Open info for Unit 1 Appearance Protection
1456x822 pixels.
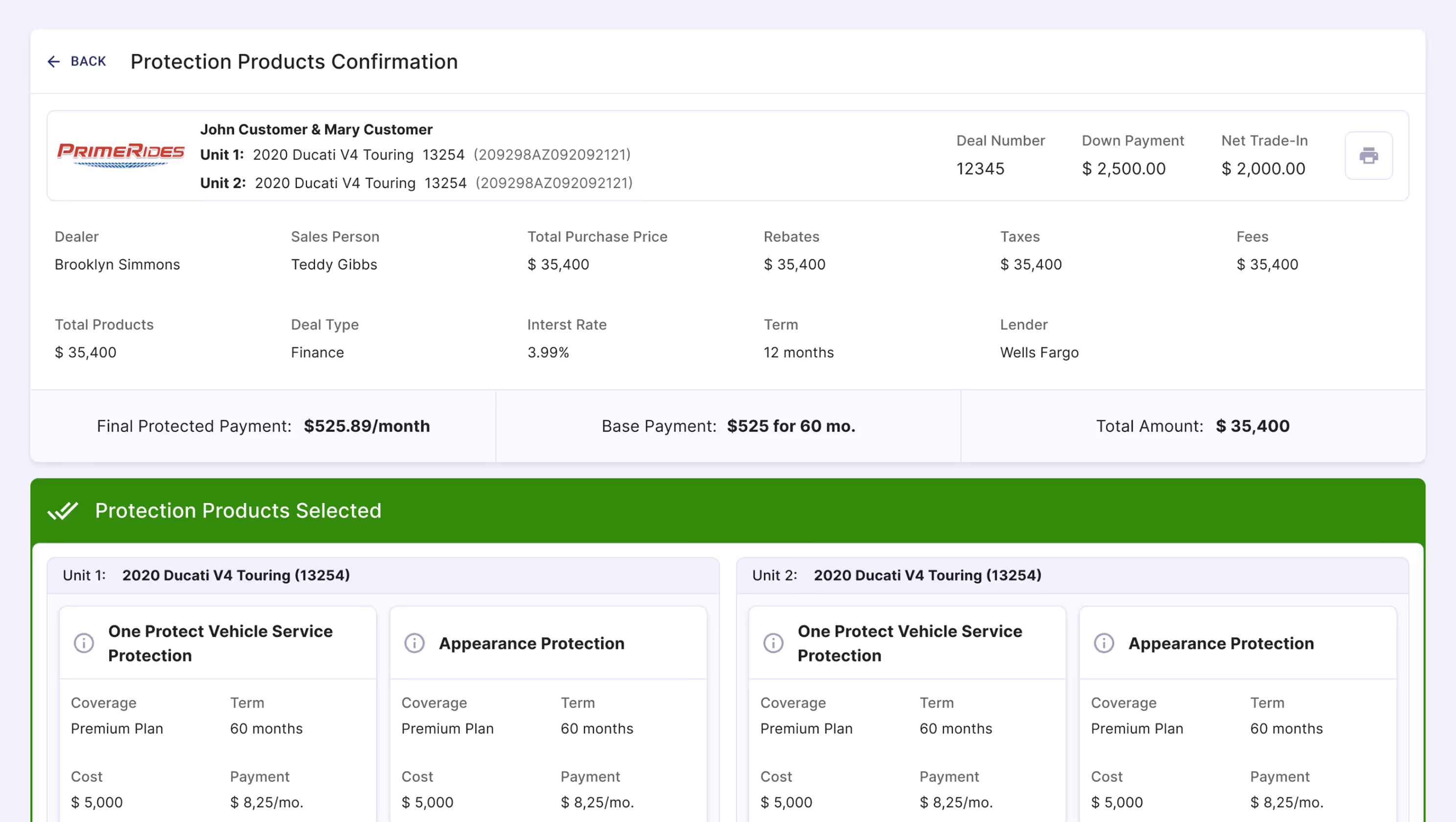coord(414,643)
